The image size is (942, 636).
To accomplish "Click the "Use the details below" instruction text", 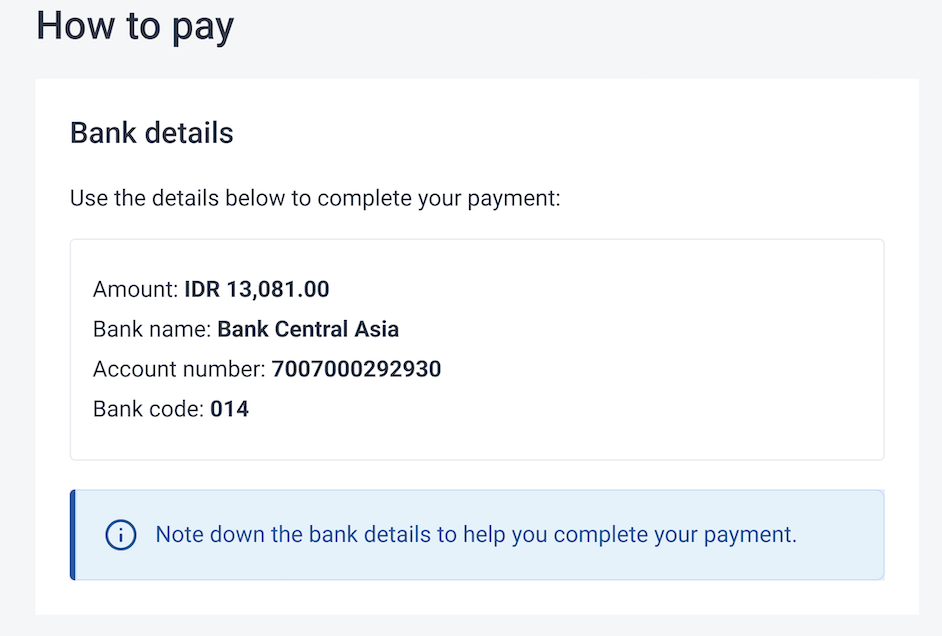I will [x=315, y=198].
